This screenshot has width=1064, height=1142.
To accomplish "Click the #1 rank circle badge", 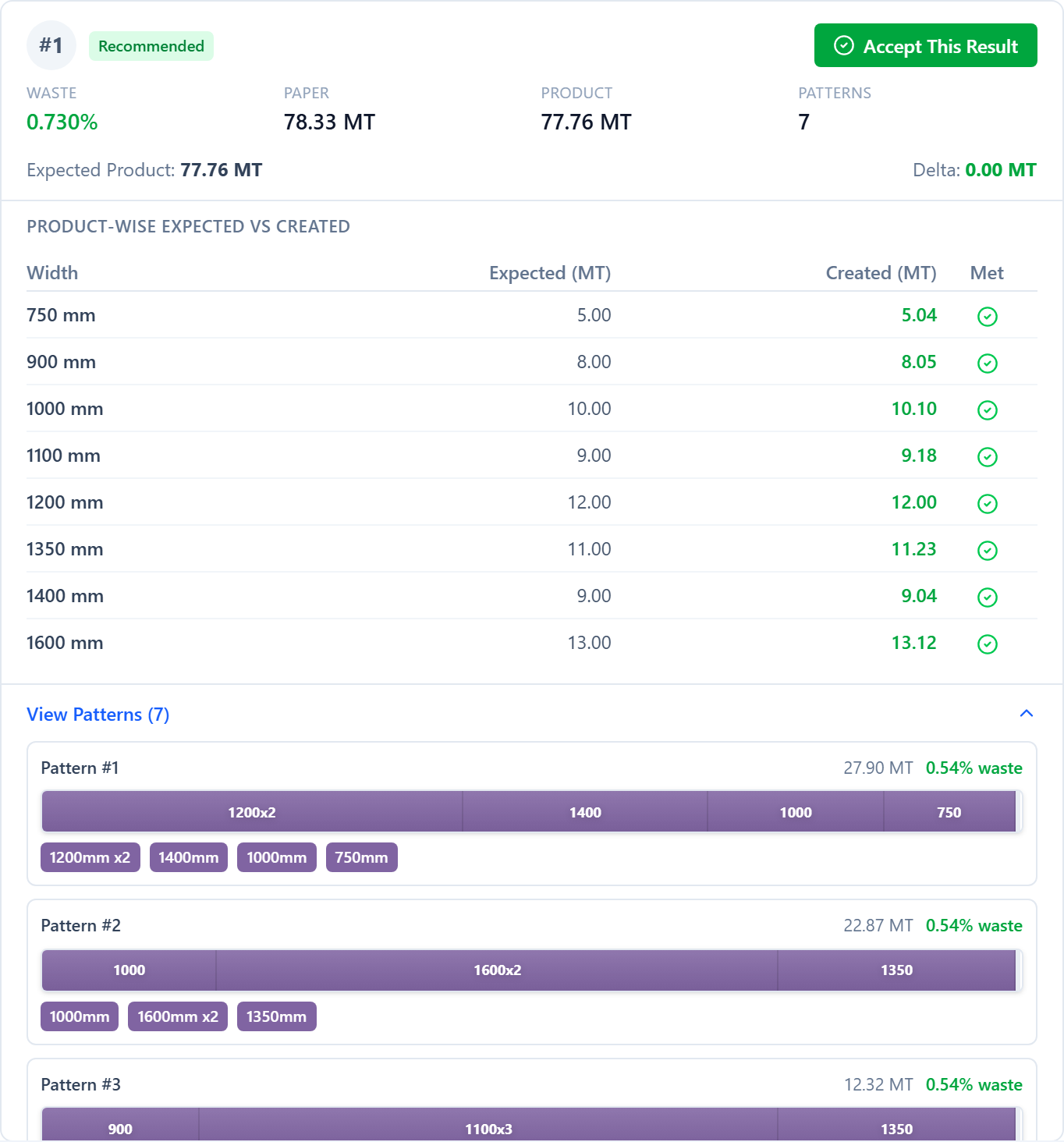I will point(51,45).
